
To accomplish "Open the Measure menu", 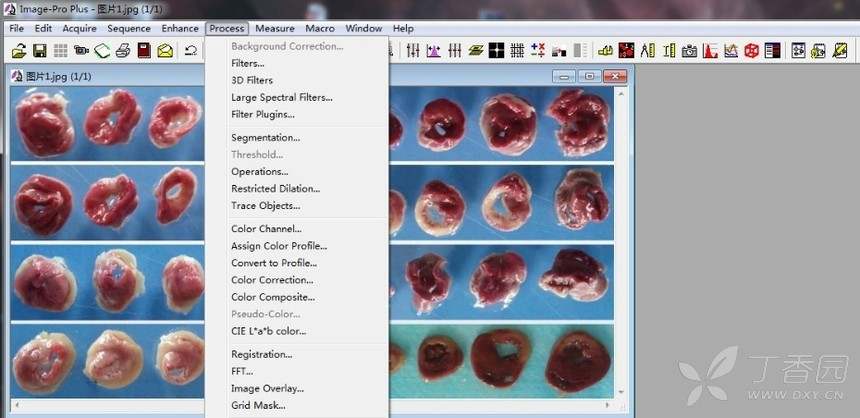I will pyautogui.click(x=274, y=29).
